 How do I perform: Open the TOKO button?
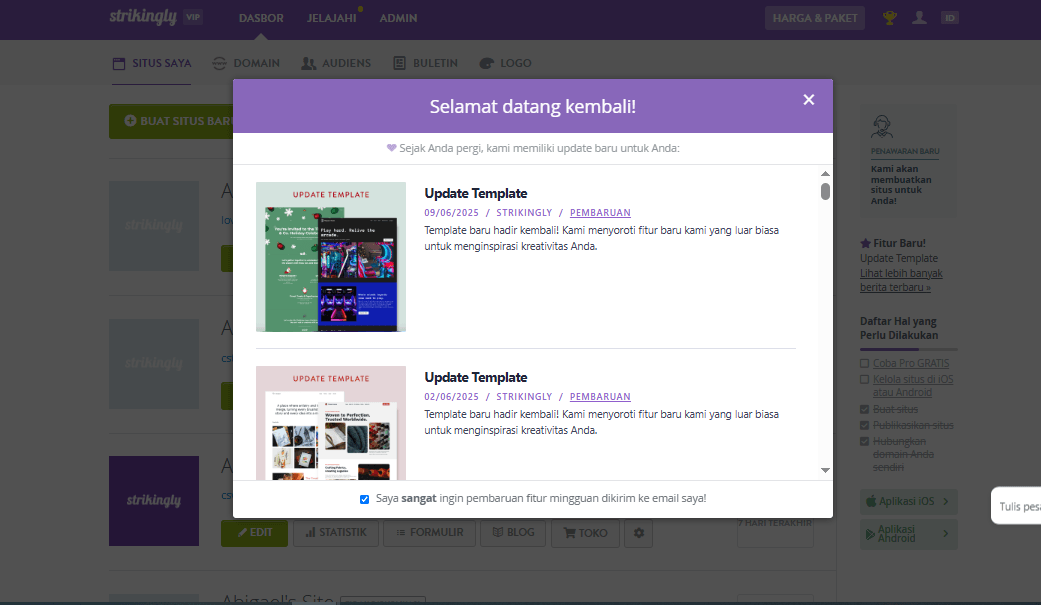586,533
